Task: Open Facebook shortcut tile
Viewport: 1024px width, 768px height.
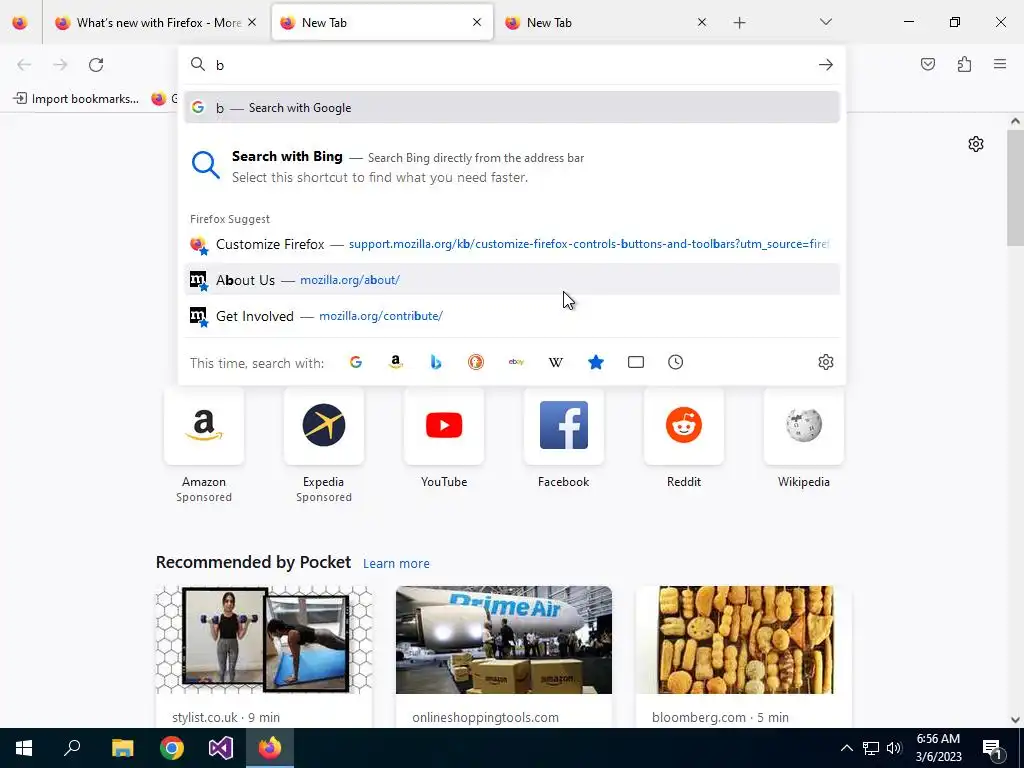Action: coord(564,426)
